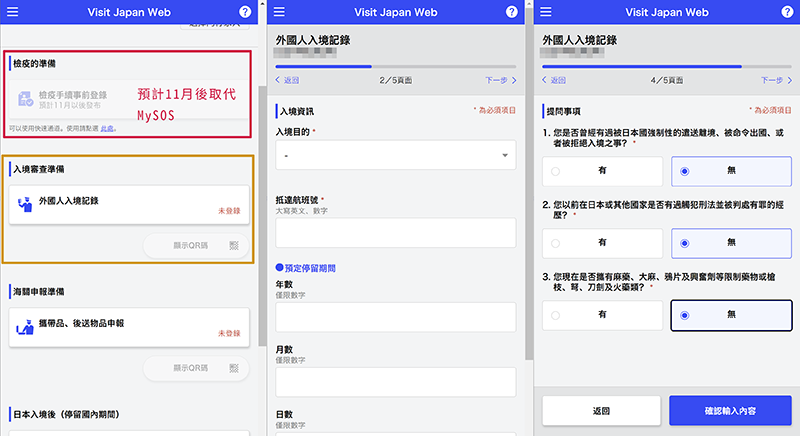The height and width of the screenshot is (436, 800).
Task: Select 有 for question 2 criminal record
Action: pos(602,243)
